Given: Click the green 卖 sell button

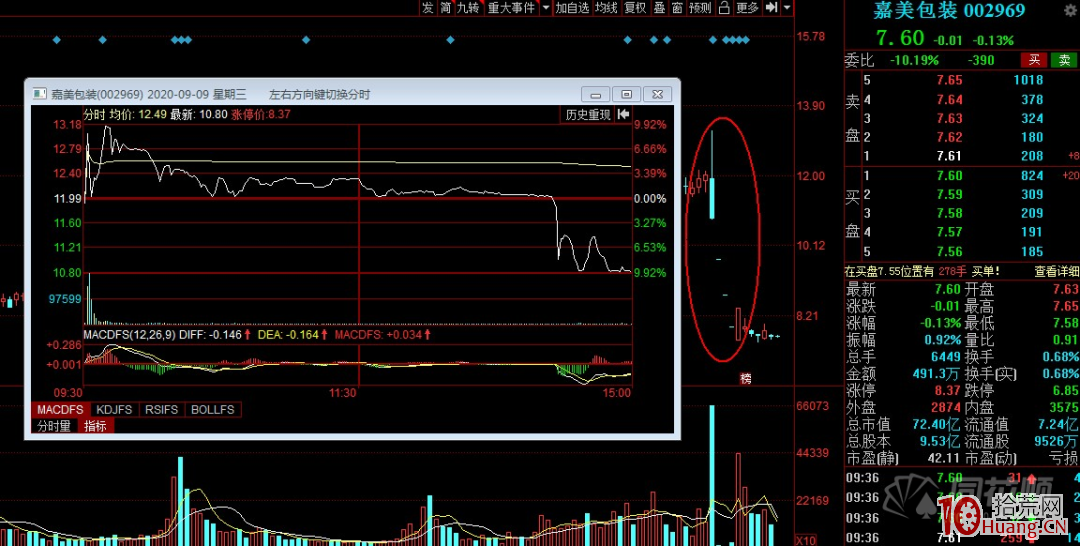Looking at the screenshot, I should (x=1064, y=60).
